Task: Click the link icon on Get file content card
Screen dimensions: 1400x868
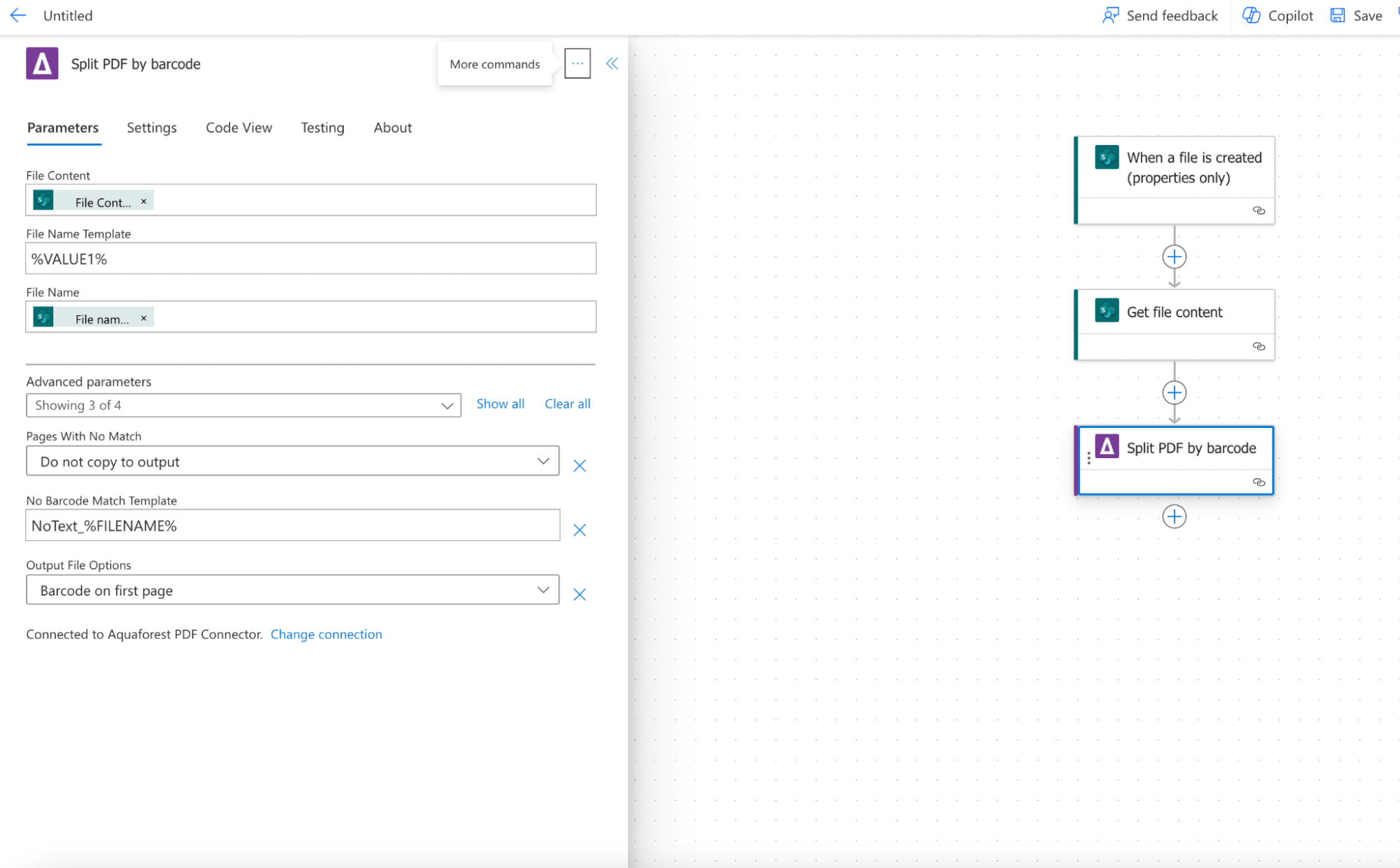Action: tap(1259, 346)
